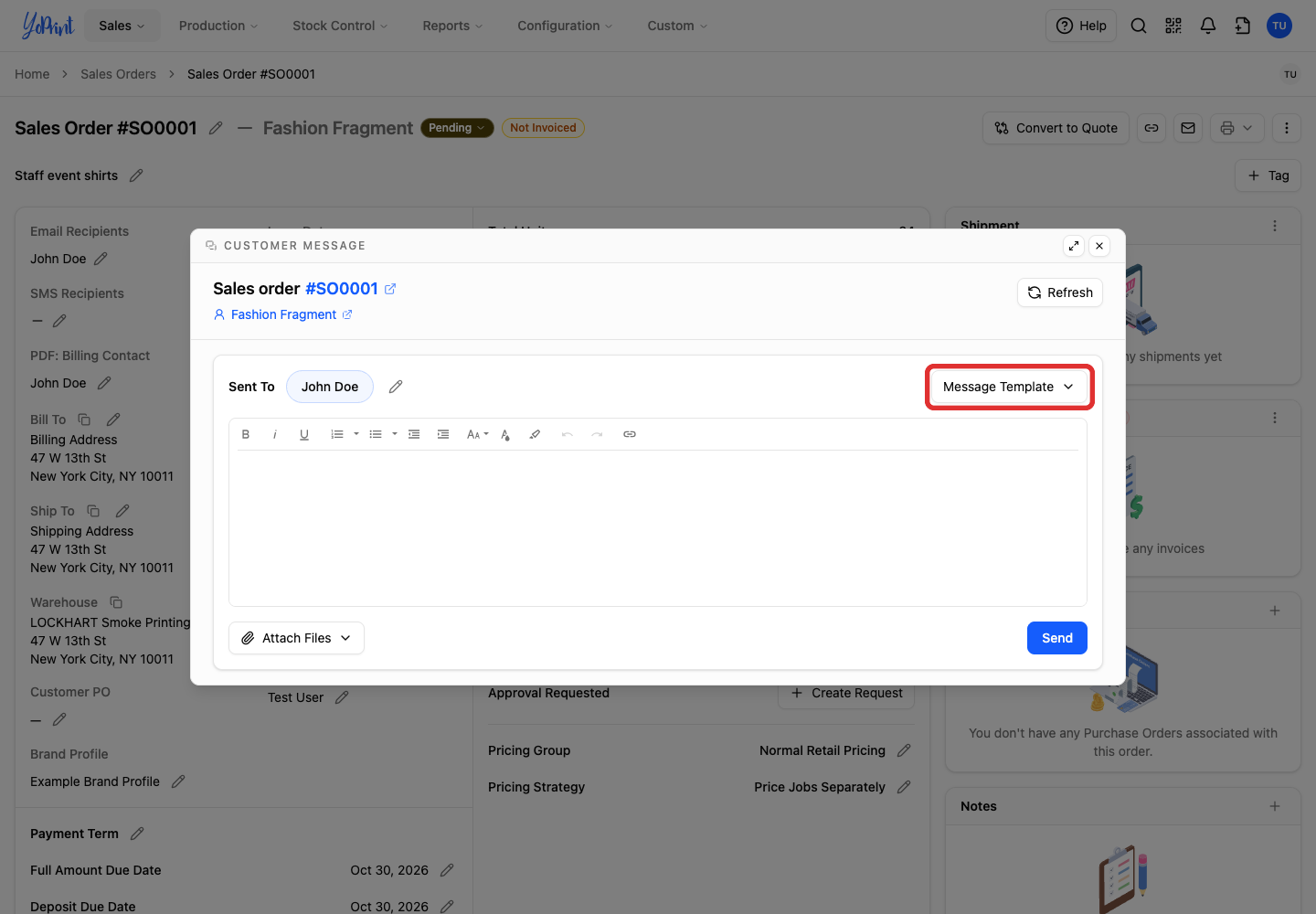This screenshot has height=914, width=1316.
Task: Open the TU user avatar menu
Action: pyautogui.click(x=1279, y=26)
